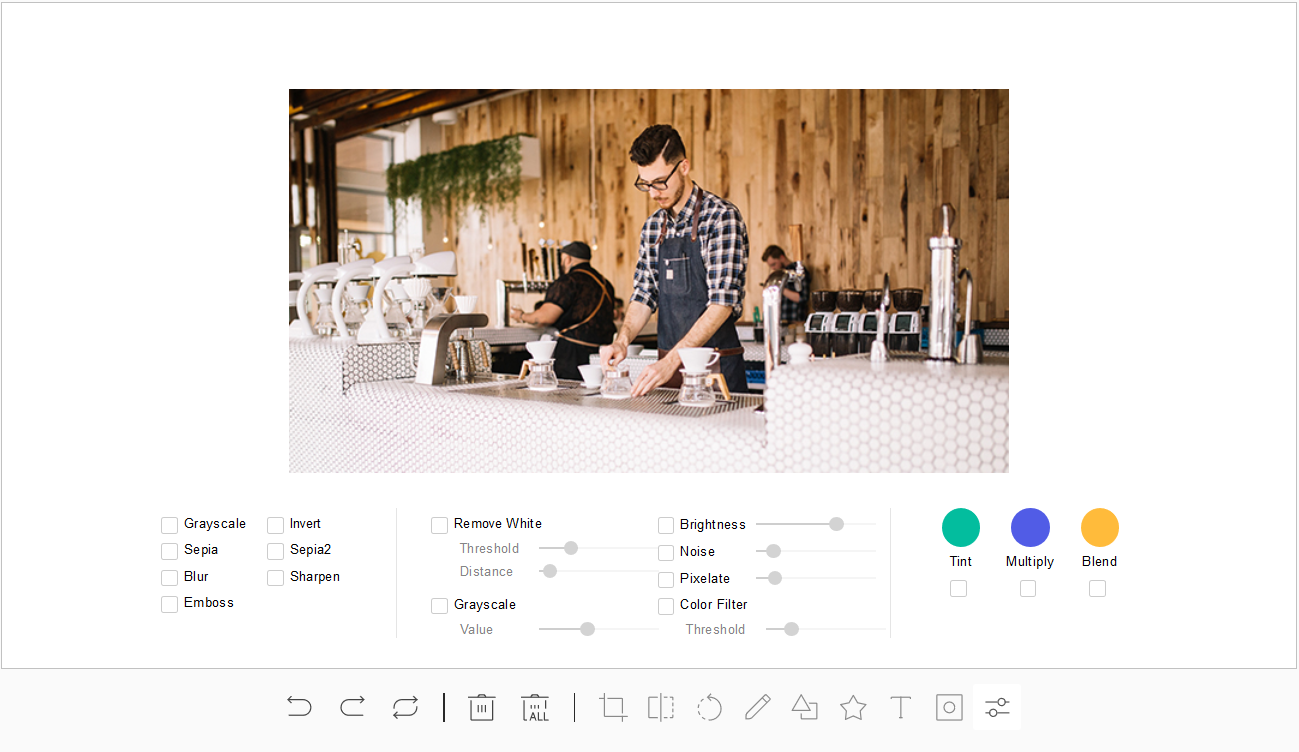The image size is (1299, 752).
Task: Click the green Tint color swatch
Action: (960, 527)
